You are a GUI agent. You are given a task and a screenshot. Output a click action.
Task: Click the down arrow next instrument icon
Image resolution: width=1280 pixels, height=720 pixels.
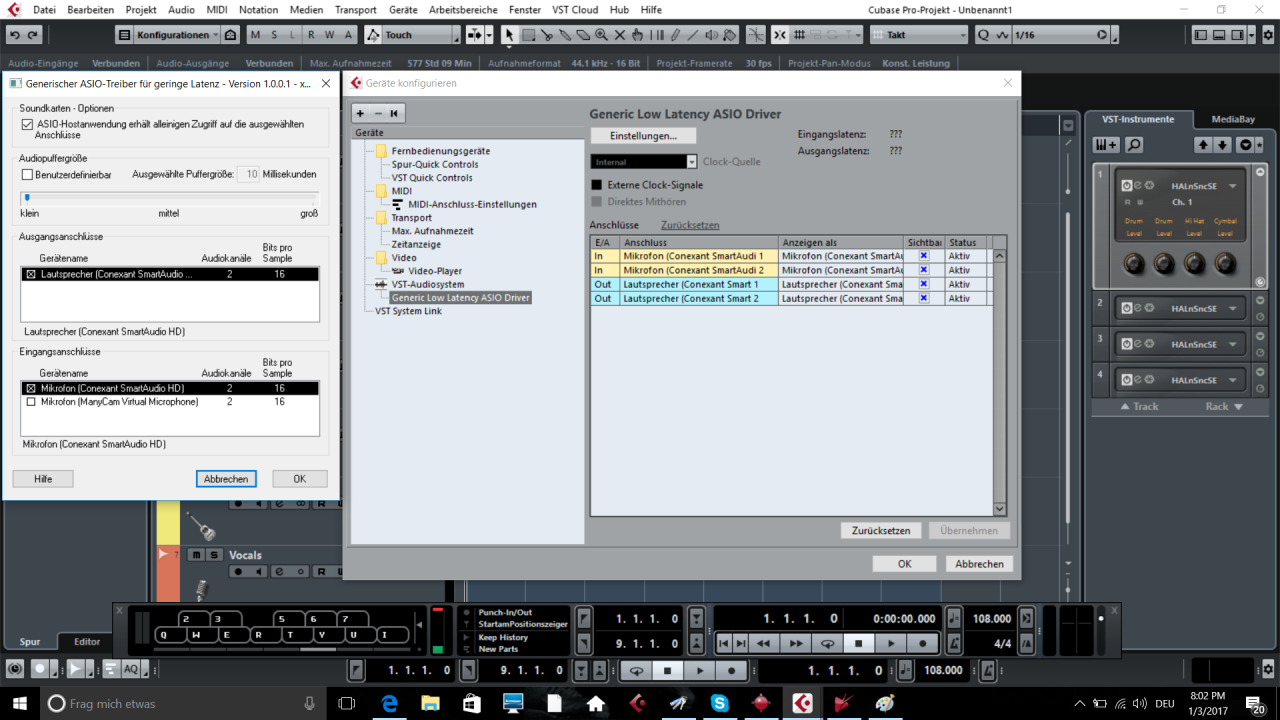[1222, 145]
